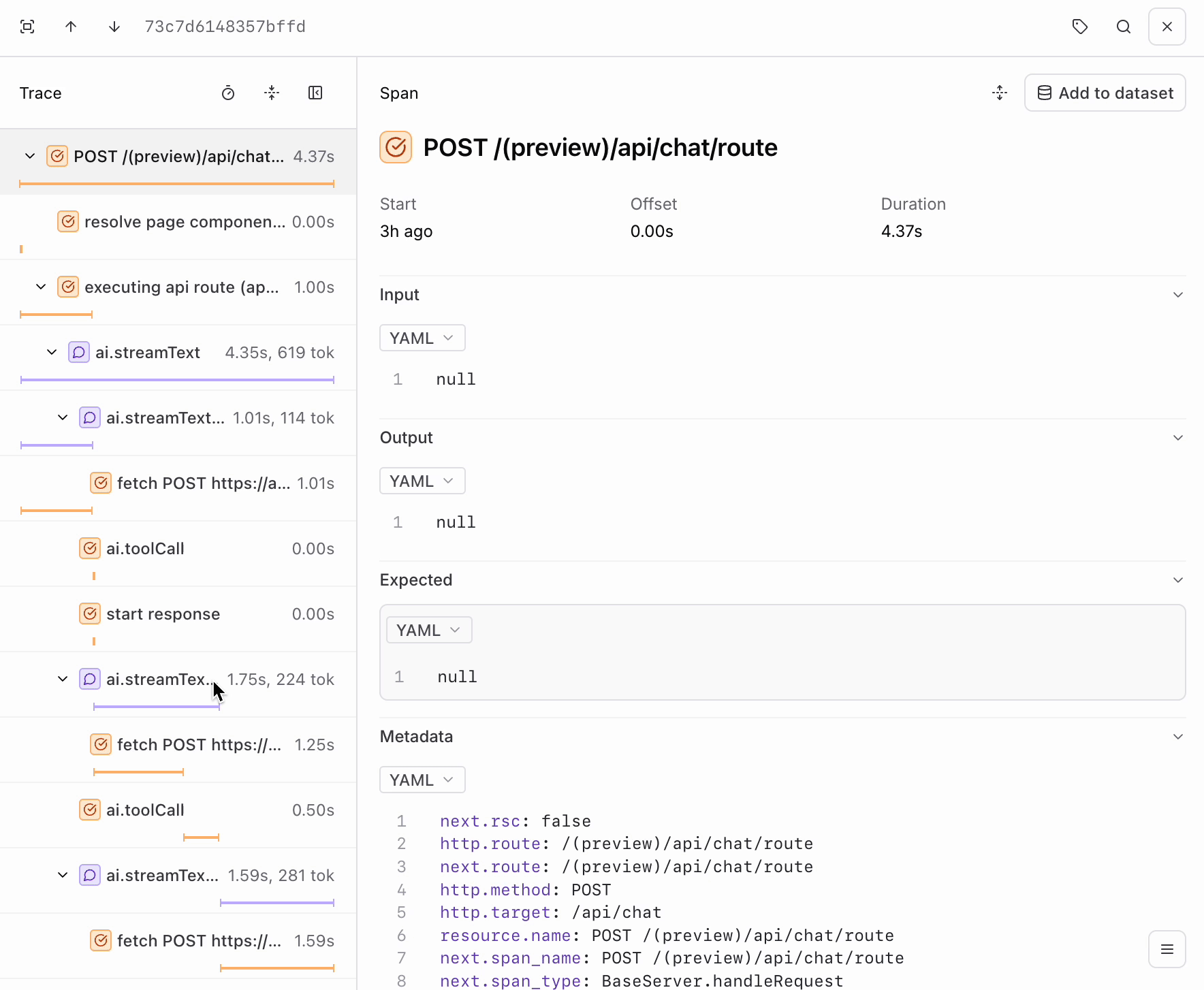Click the trace ID 73c7d6148357bffd
1204x990 pixels.
point(225,27)
